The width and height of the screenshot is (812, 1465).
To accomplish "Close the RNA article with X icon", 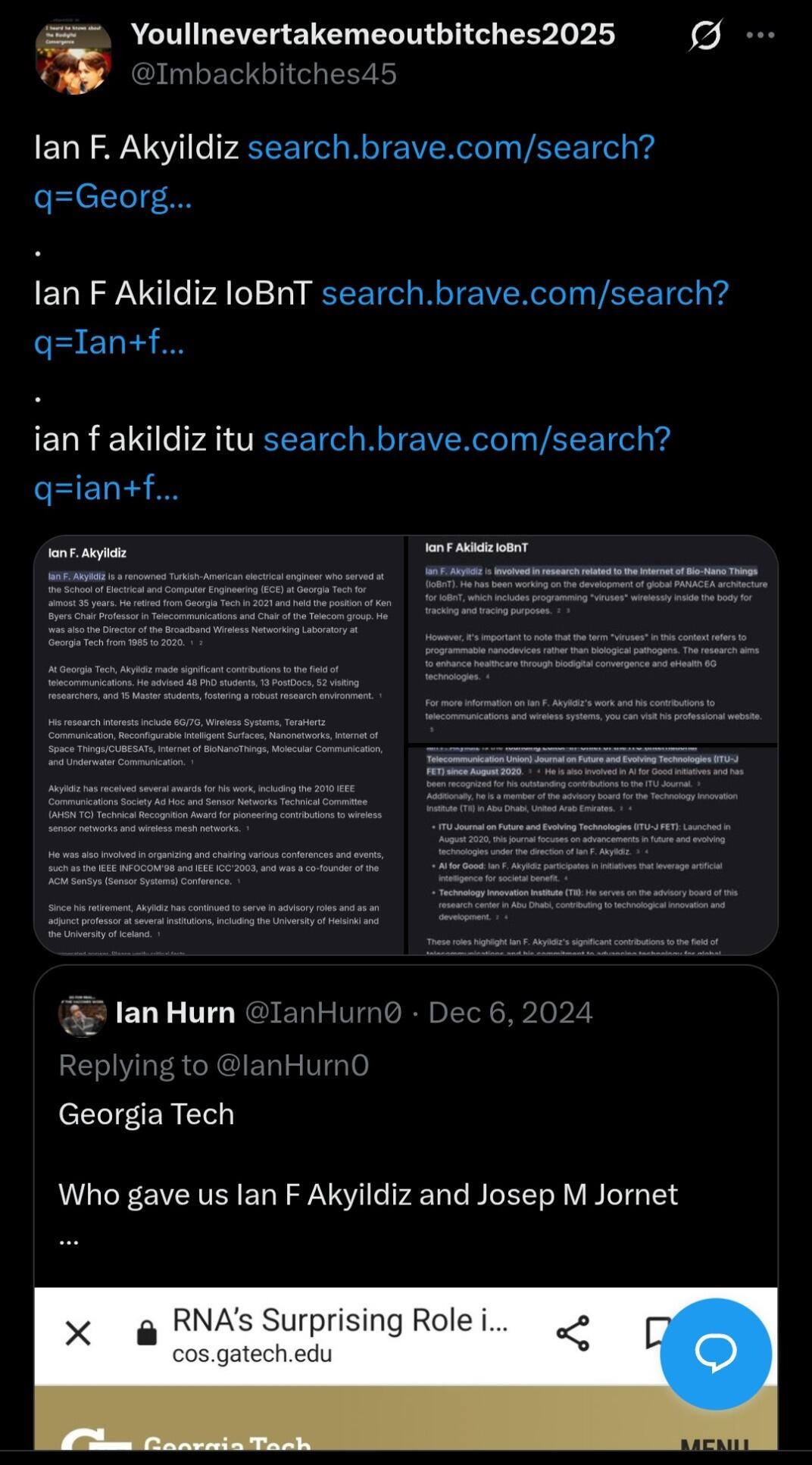I will click(x=78, y=1333).
